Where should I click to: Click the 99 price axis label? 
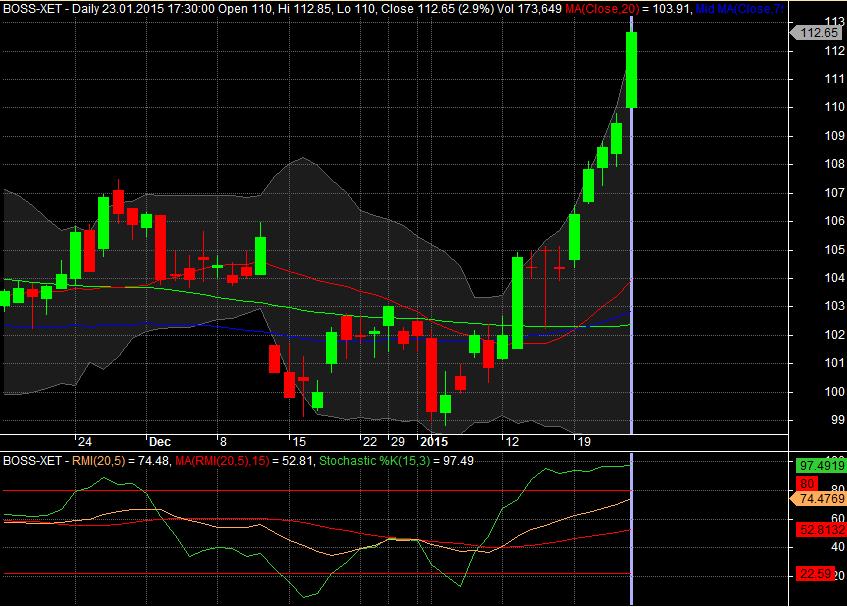click(838, 420)
